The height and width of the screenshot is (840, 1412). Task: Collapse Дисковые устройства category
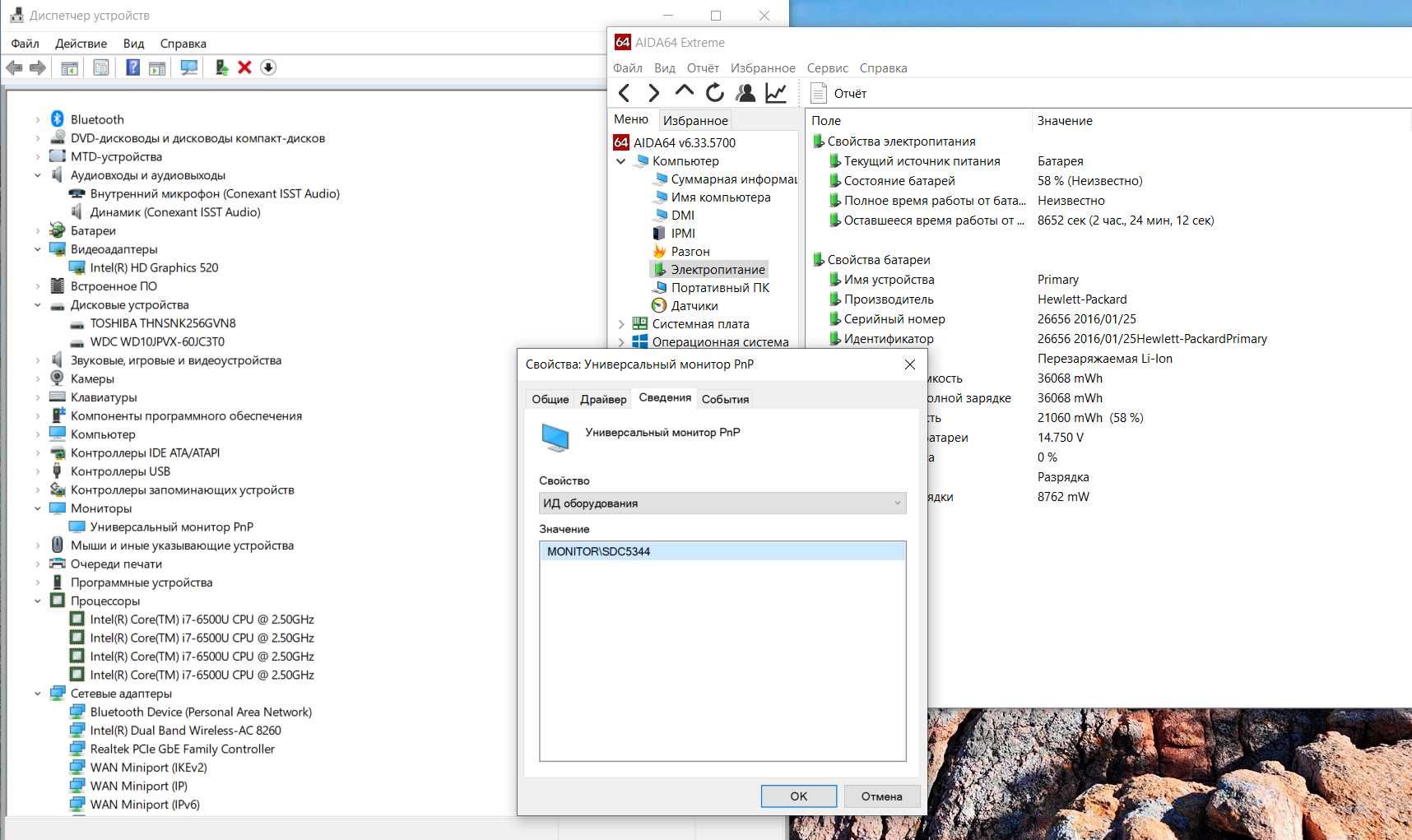(x=38, y=304)
